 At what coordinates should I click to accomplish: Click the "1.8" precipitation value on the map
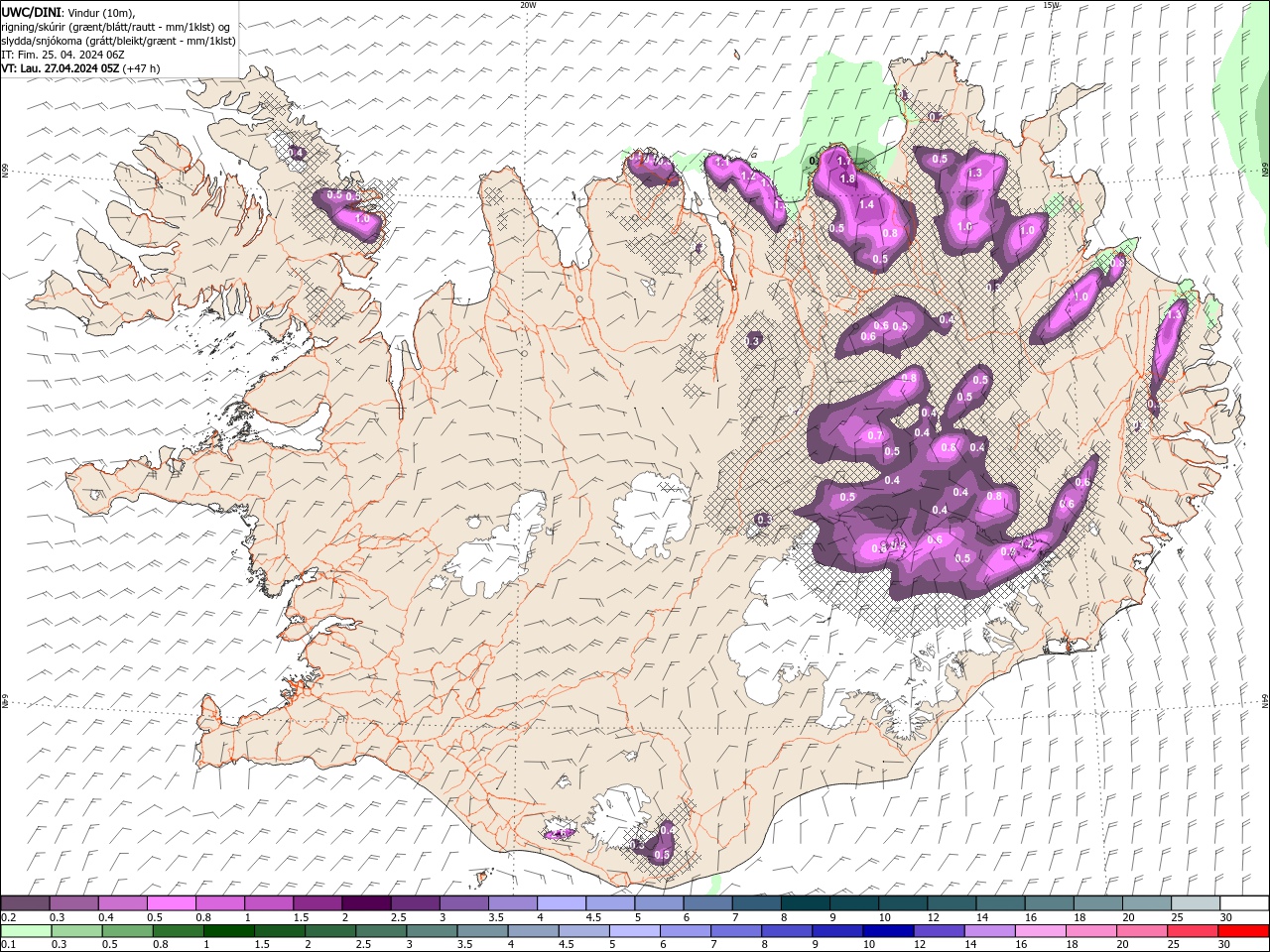tap(847, 178)
